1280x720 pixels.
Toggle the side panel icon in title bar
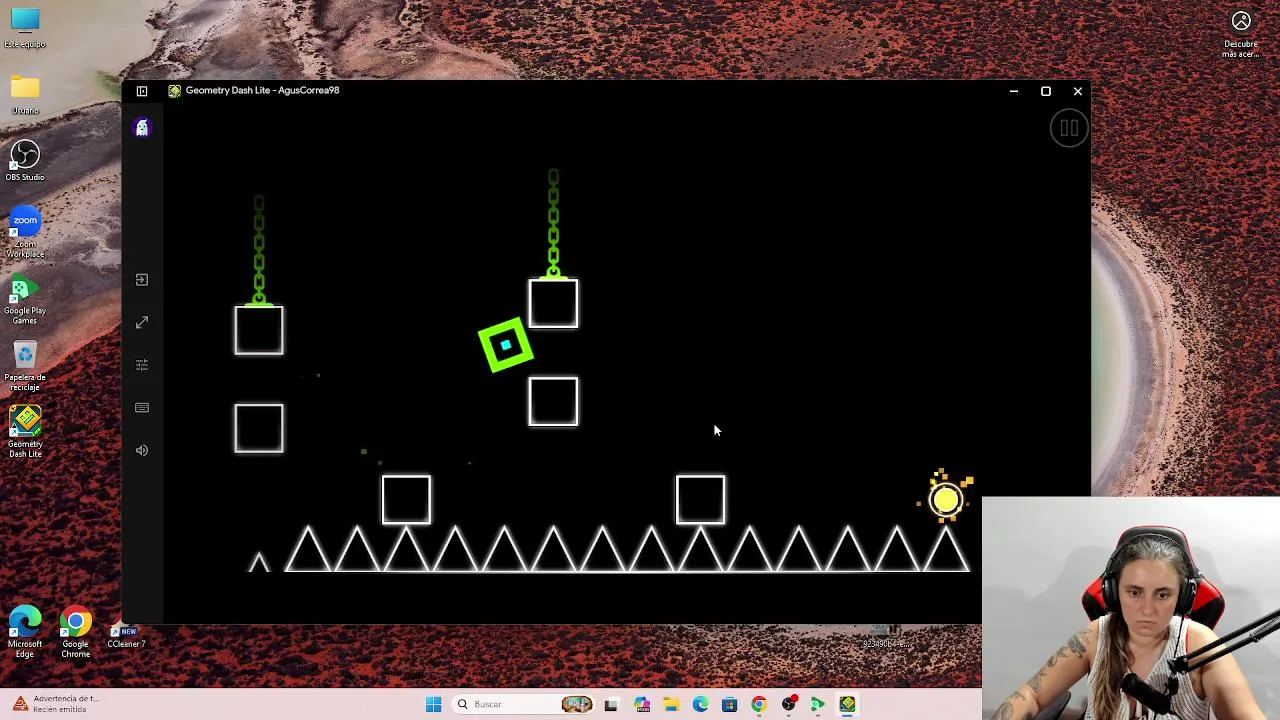(142, 91)
